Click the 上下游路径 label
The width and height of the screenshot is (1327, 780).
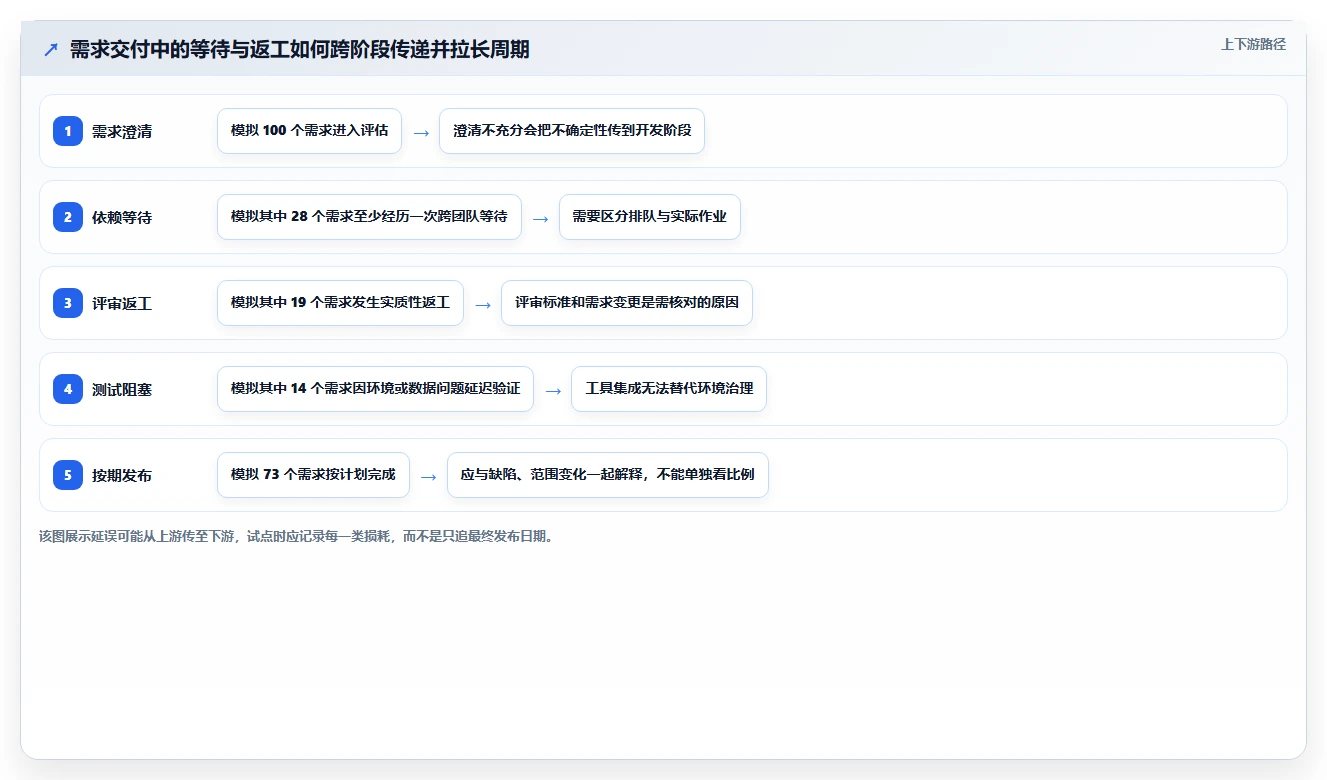click(1253, 44)
